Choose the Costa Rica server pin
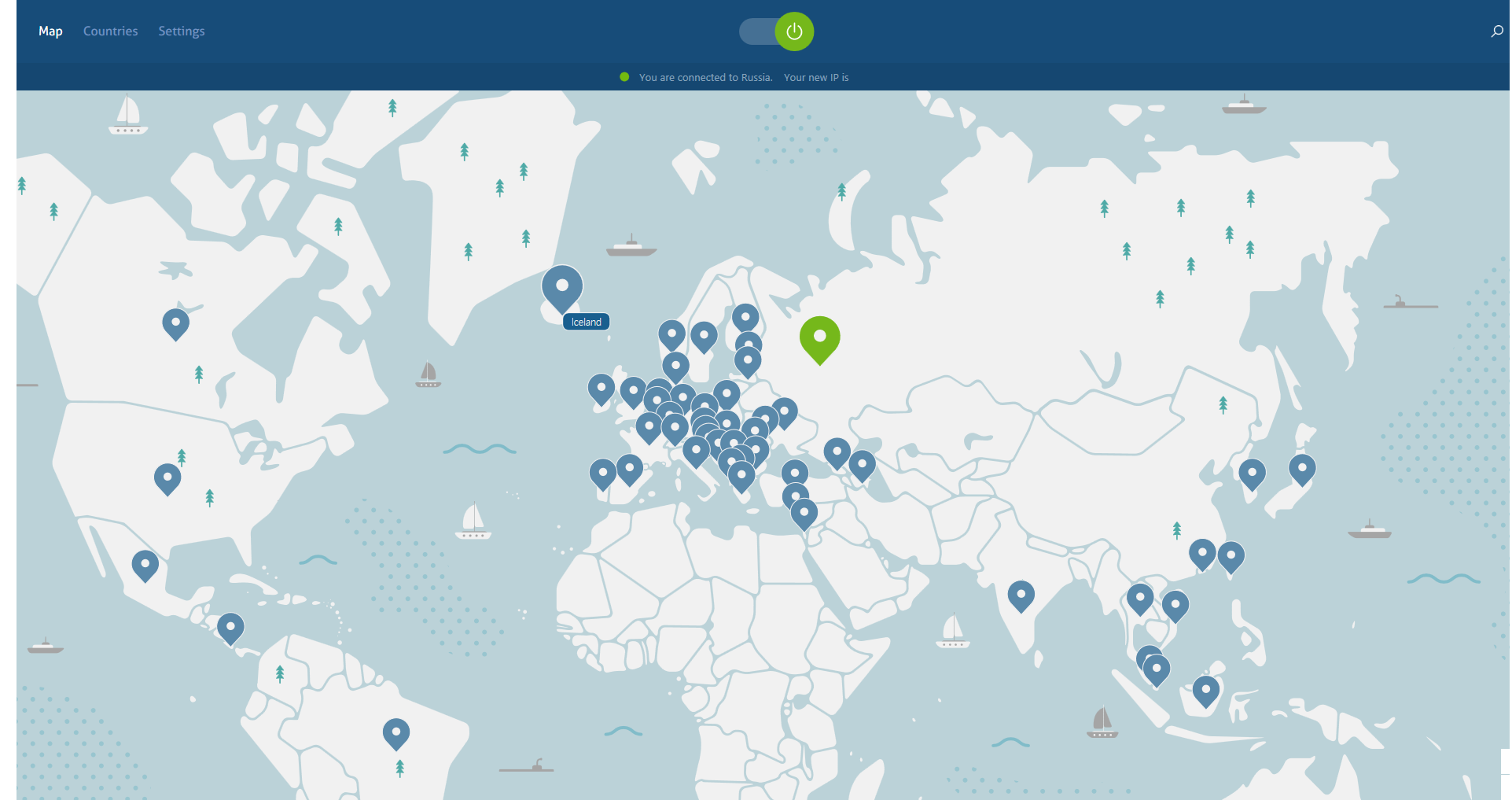This screenshot has width=1512, height=800. click(x=230, y=627)
